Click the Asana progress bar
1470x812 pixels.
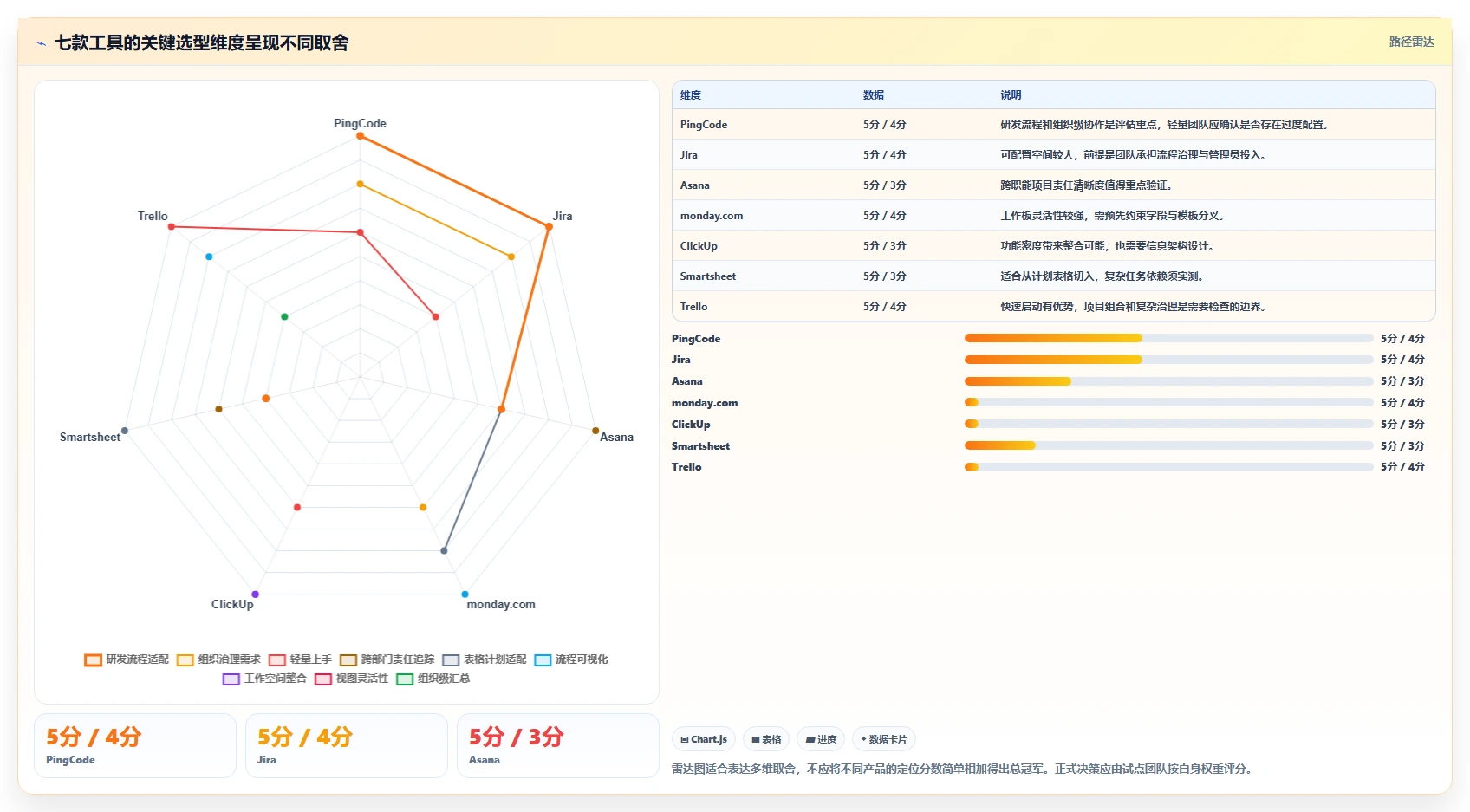pos(1168,381)
